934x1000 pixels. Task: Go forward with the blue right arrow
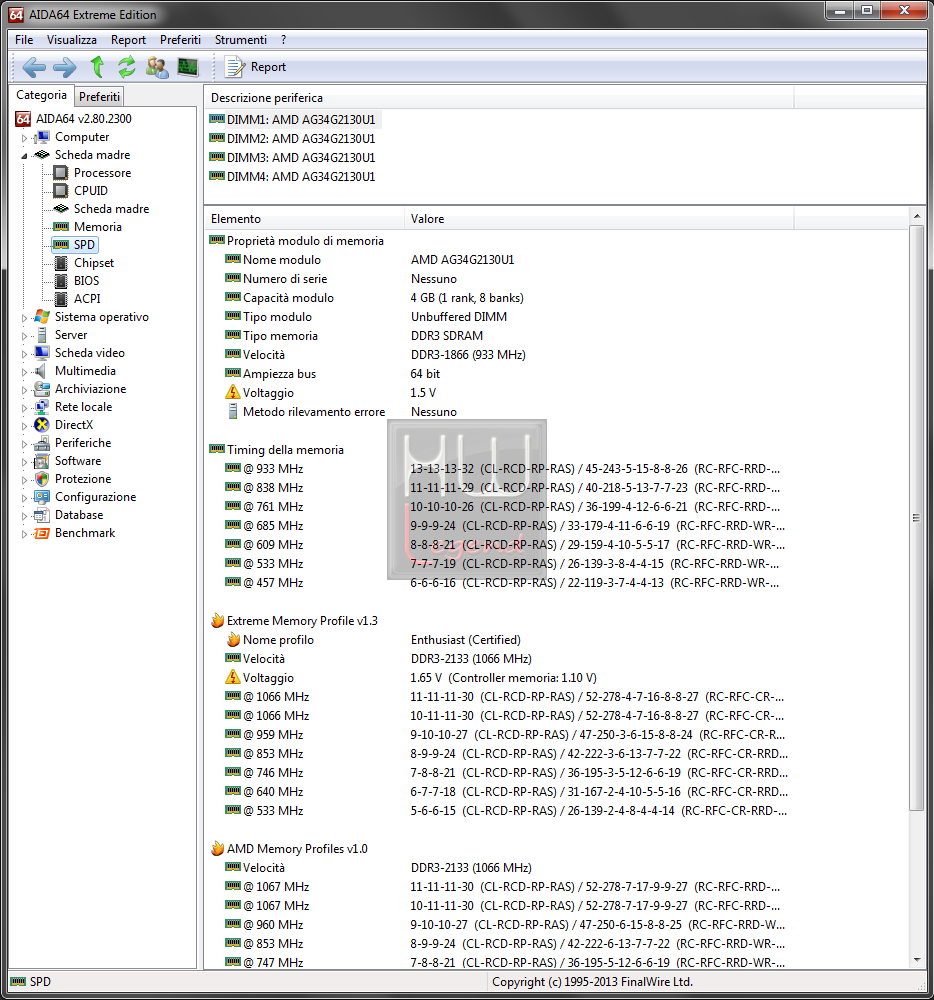tap(64, 67)
